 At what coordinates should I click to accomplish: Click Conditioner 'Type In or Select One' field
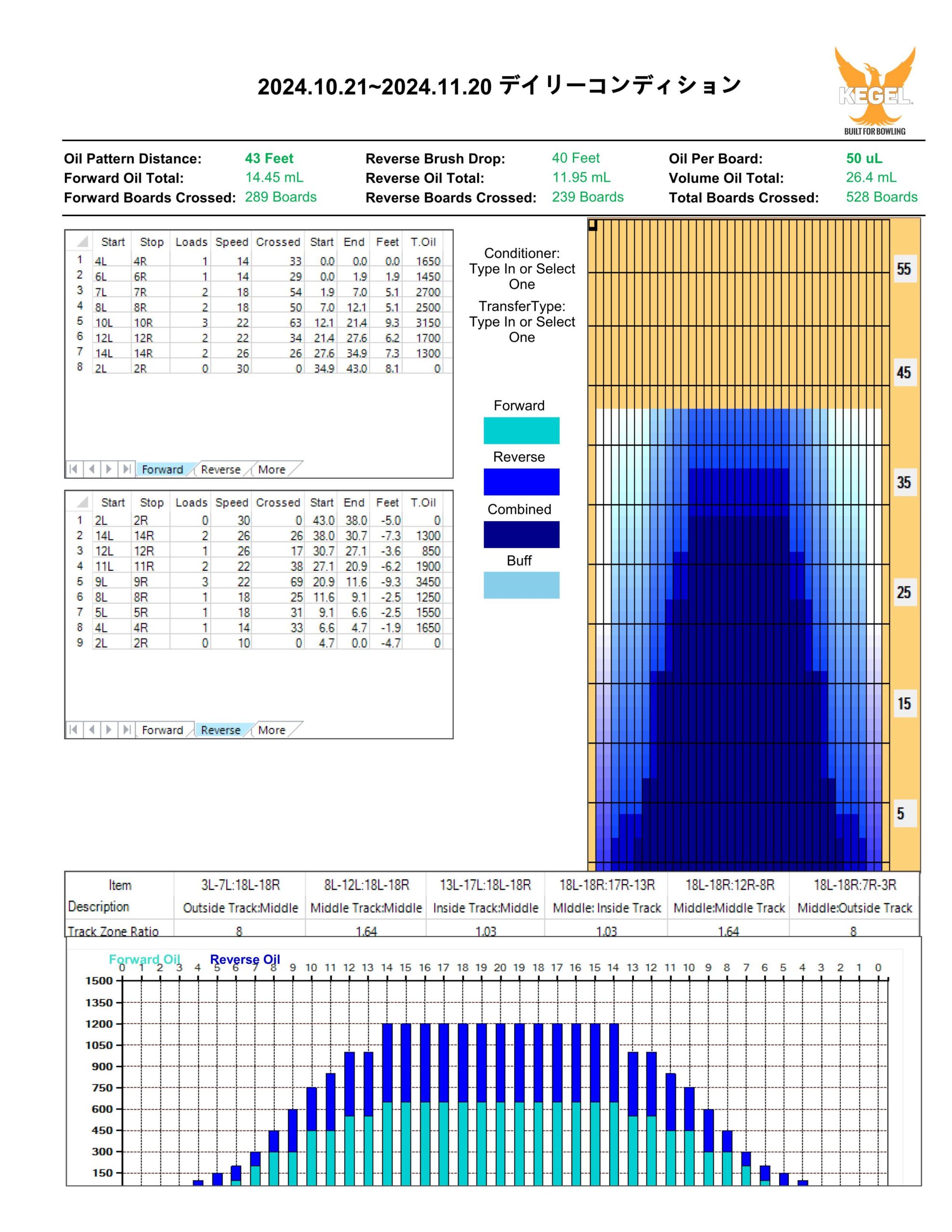click(522, 276)
